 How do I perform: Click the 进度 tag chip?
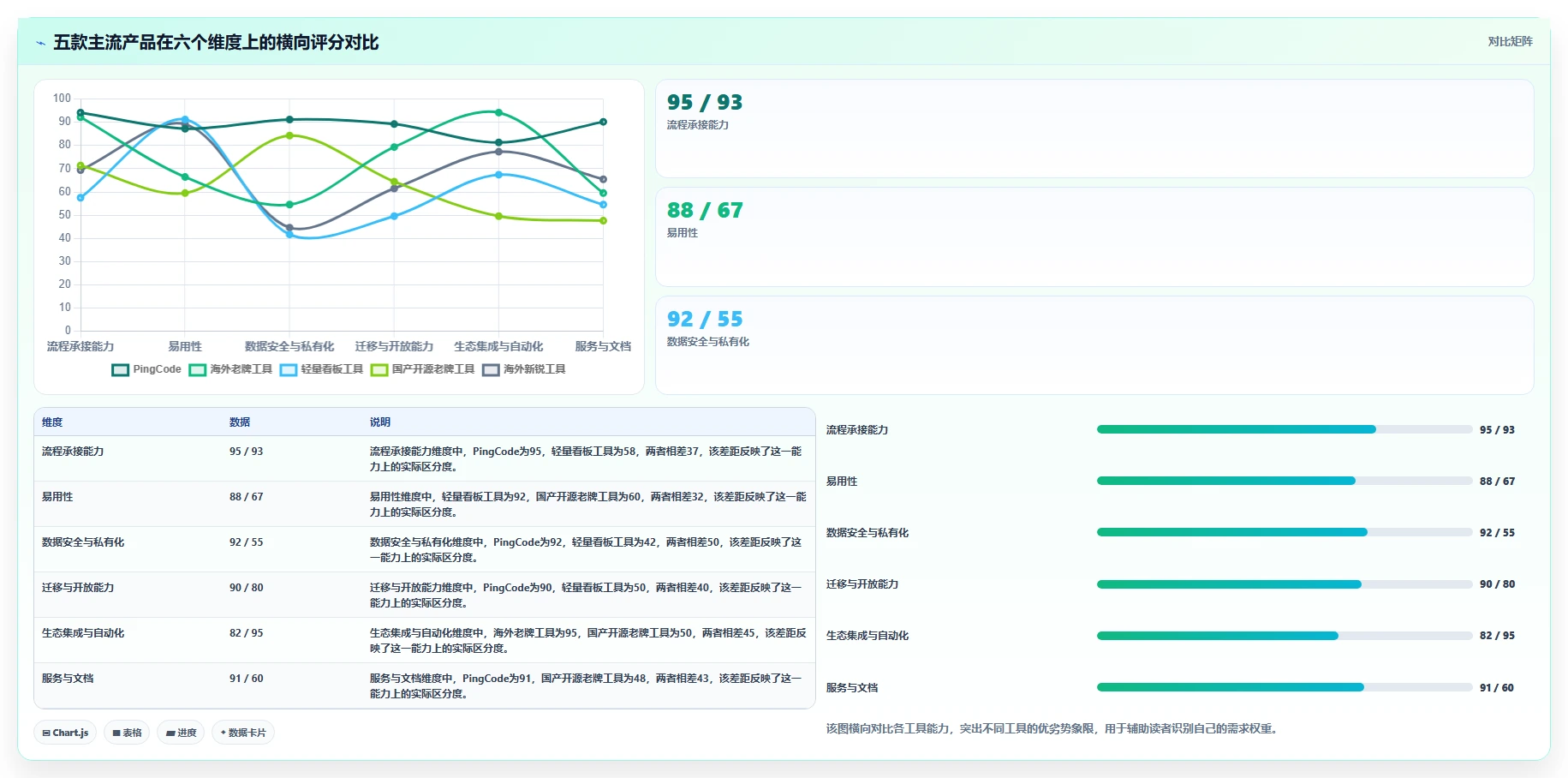point(181,733)
